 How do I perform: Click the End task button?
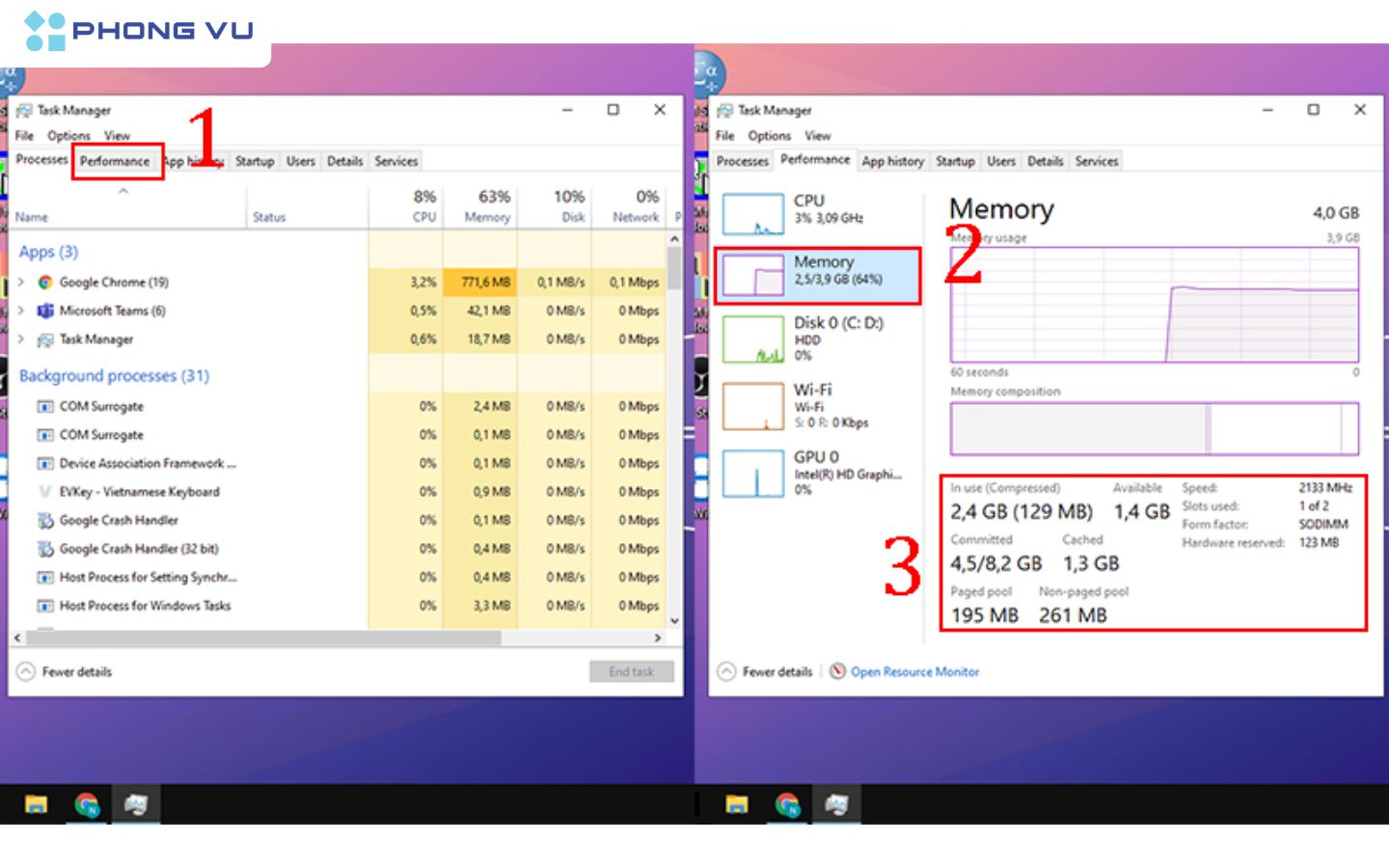(x=631, y=671)
